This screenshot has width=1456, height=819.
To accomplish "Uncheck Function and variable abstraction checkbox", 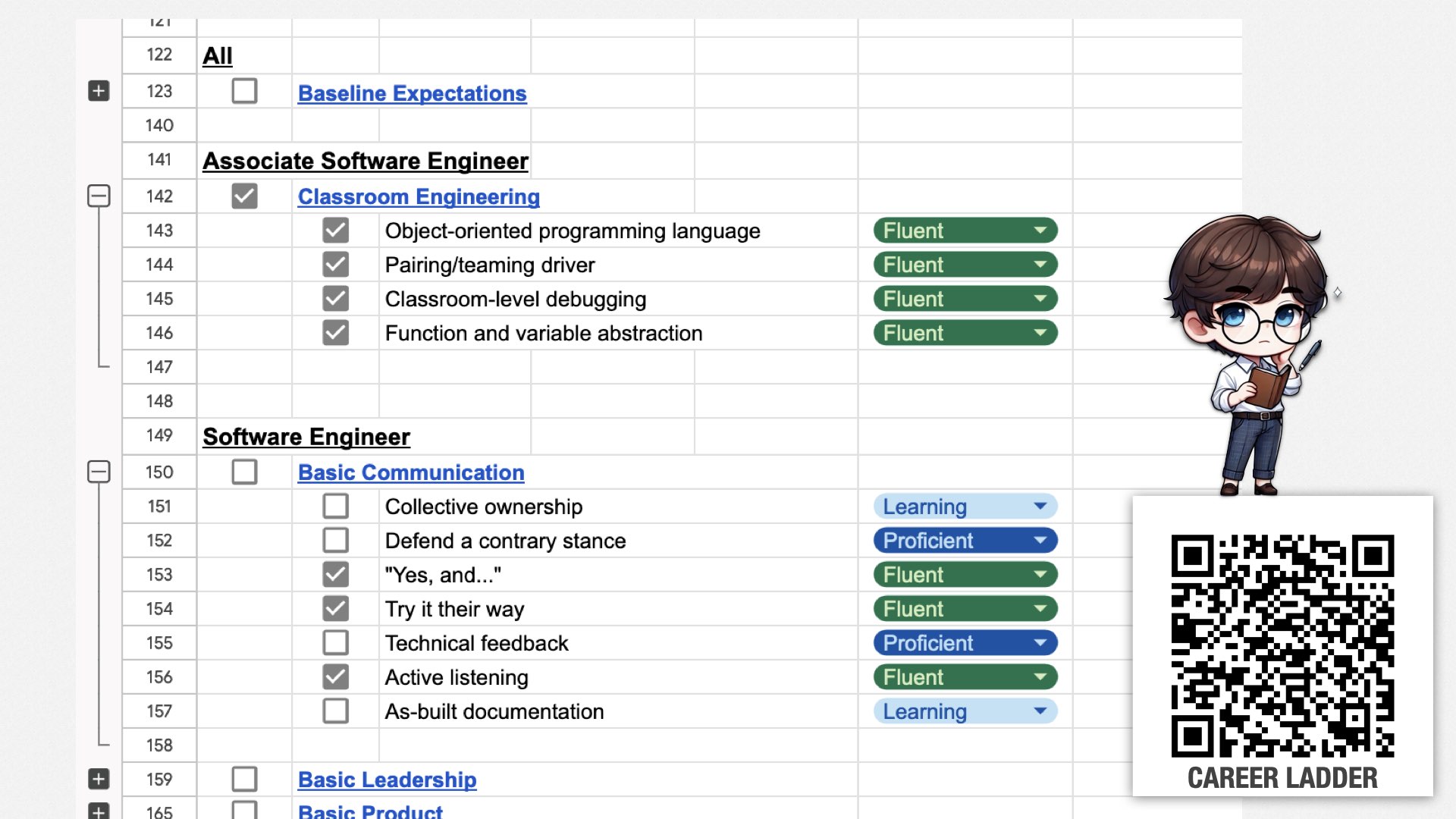I will coord(335,332).
